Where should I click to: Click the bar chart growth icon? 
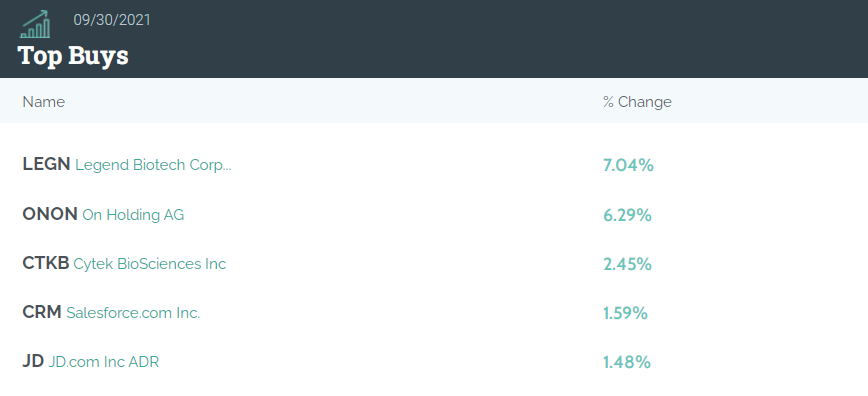point(35,24)
